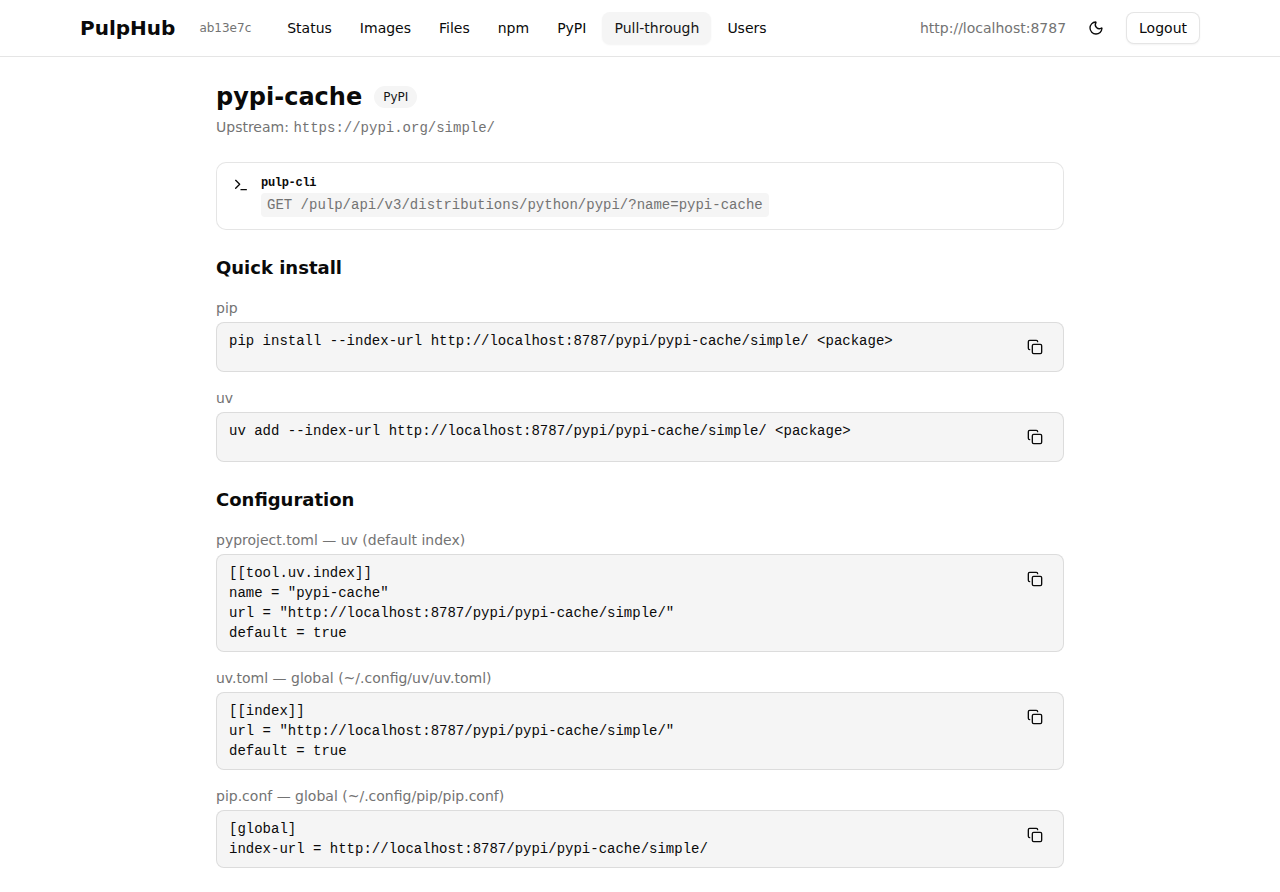Image resolution: width=1280 pixels, height=892 pixels.
Task: Switch to the Status tab
Action: tap(309, 28)
